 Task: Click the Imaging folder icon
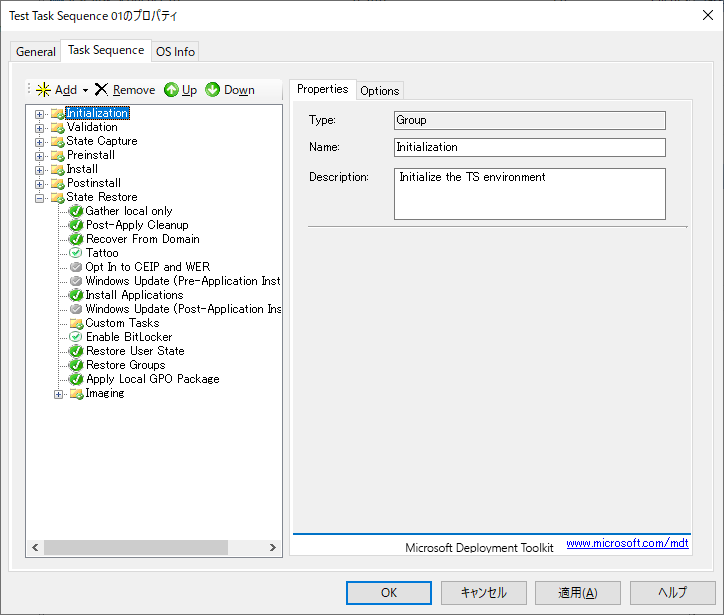76,394
